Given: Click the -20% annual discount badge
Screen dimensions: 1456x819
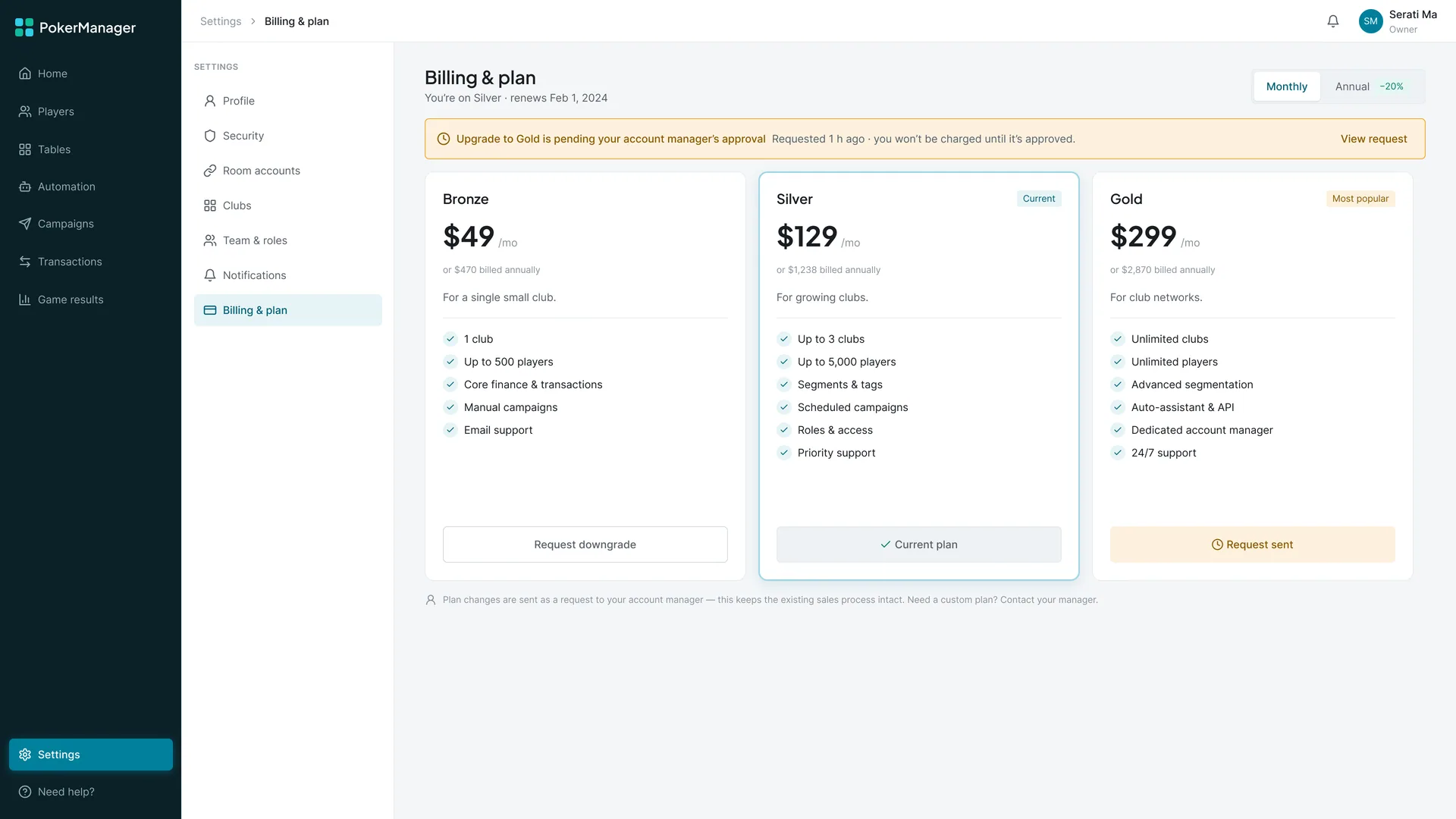Looking at the screenshot, I should tap(1392, 86).
